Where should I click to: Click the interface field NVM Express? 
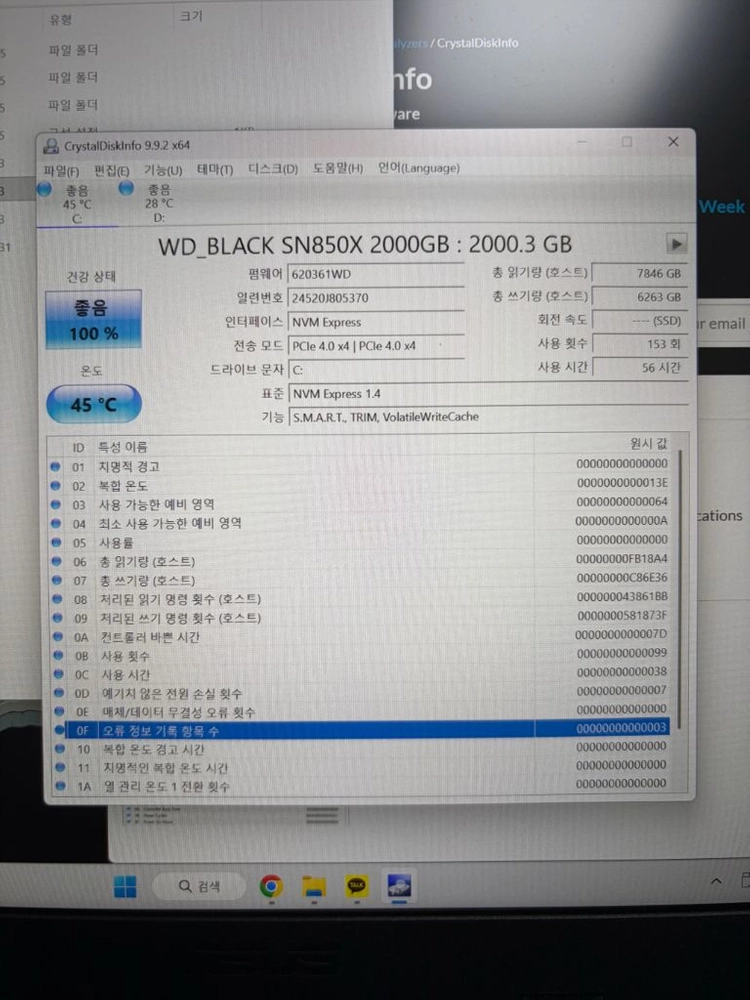pyautogui.click(x=376, y=322)
